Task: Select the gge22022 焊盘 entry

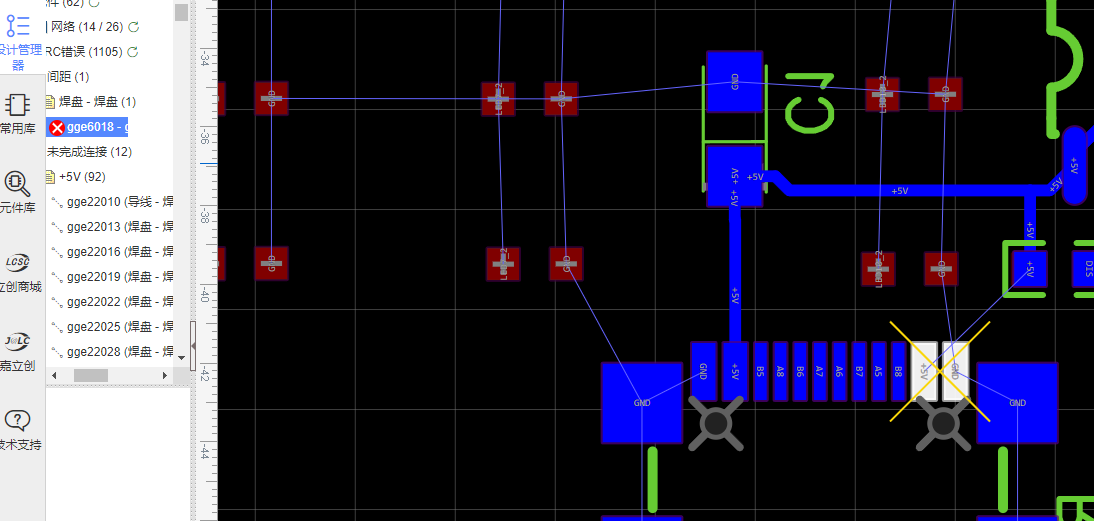Action: [120, 302]
